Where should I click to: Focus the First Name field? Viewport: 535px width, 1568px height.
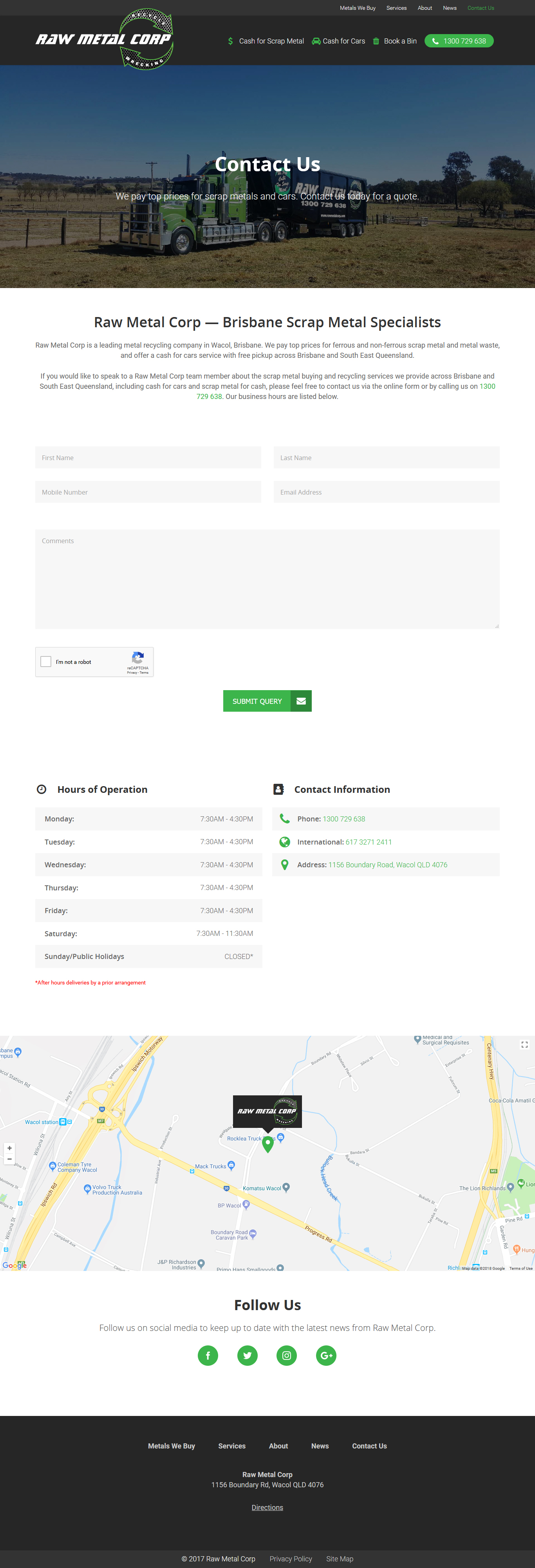pos(148,458)
